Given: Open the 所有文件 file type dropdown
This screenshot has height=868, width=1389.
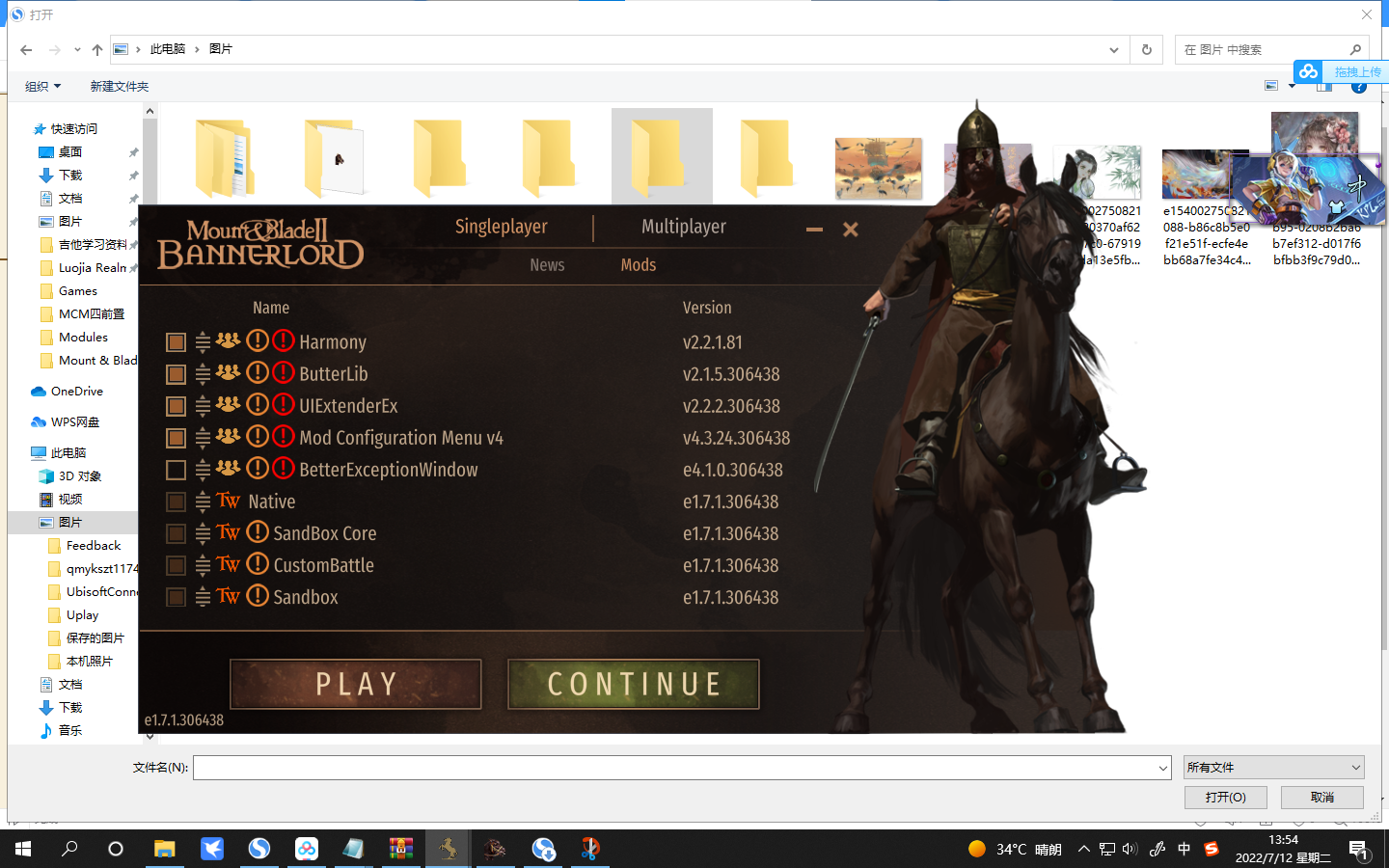Looking at the screenshot, I should (x=1273, y=768).
